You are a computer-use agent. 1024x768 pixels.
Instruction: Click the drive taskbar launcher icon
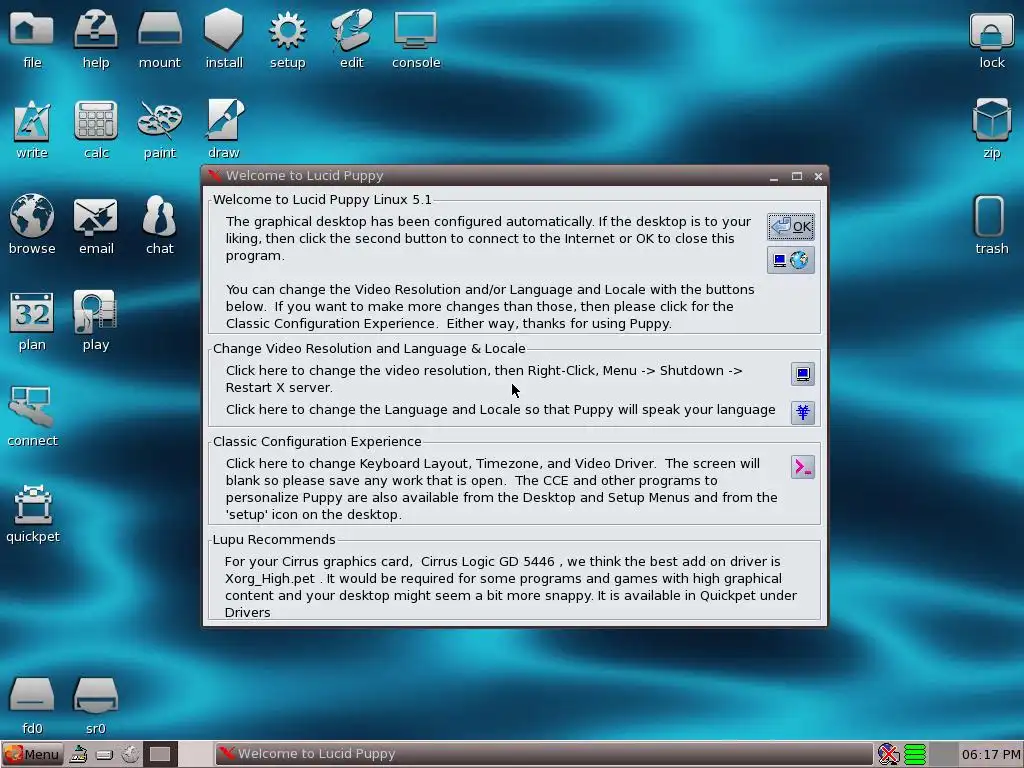[104, 754]
